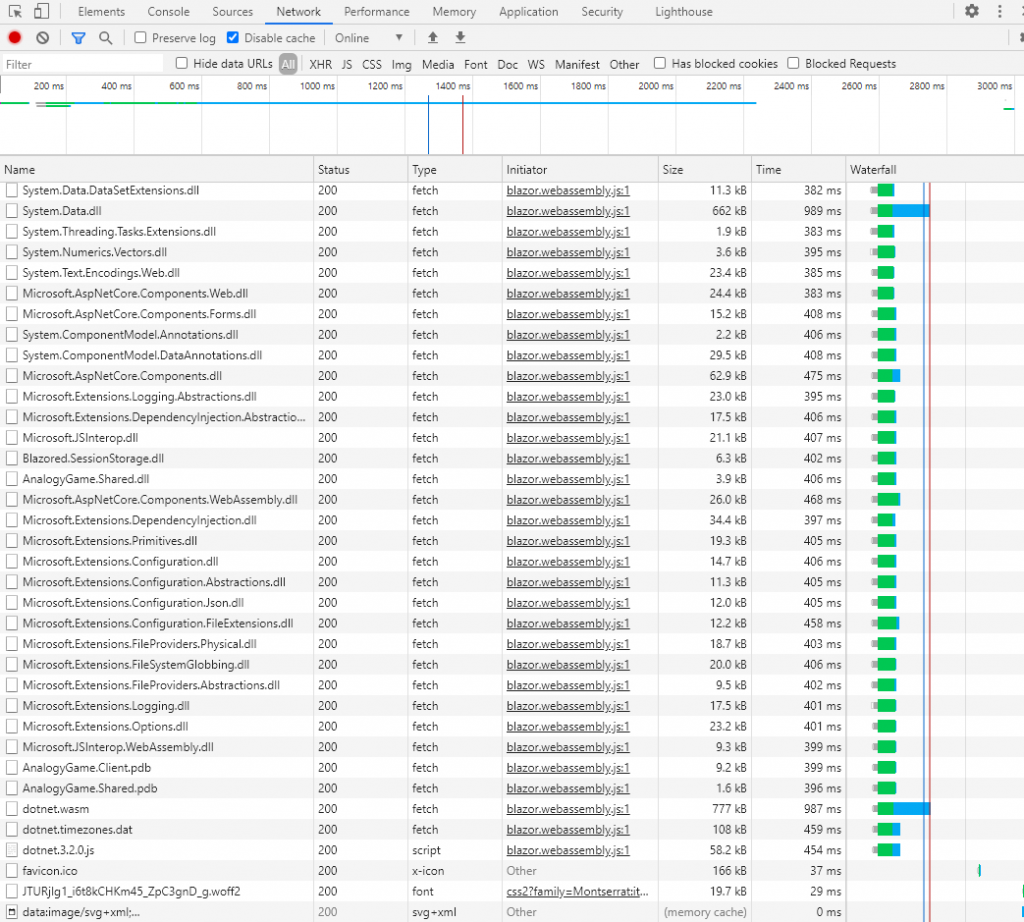Image resolution: width=1024 pixels, height=922 pixels.
Task: Open the network search magnifier
Action: coord(106,38)
